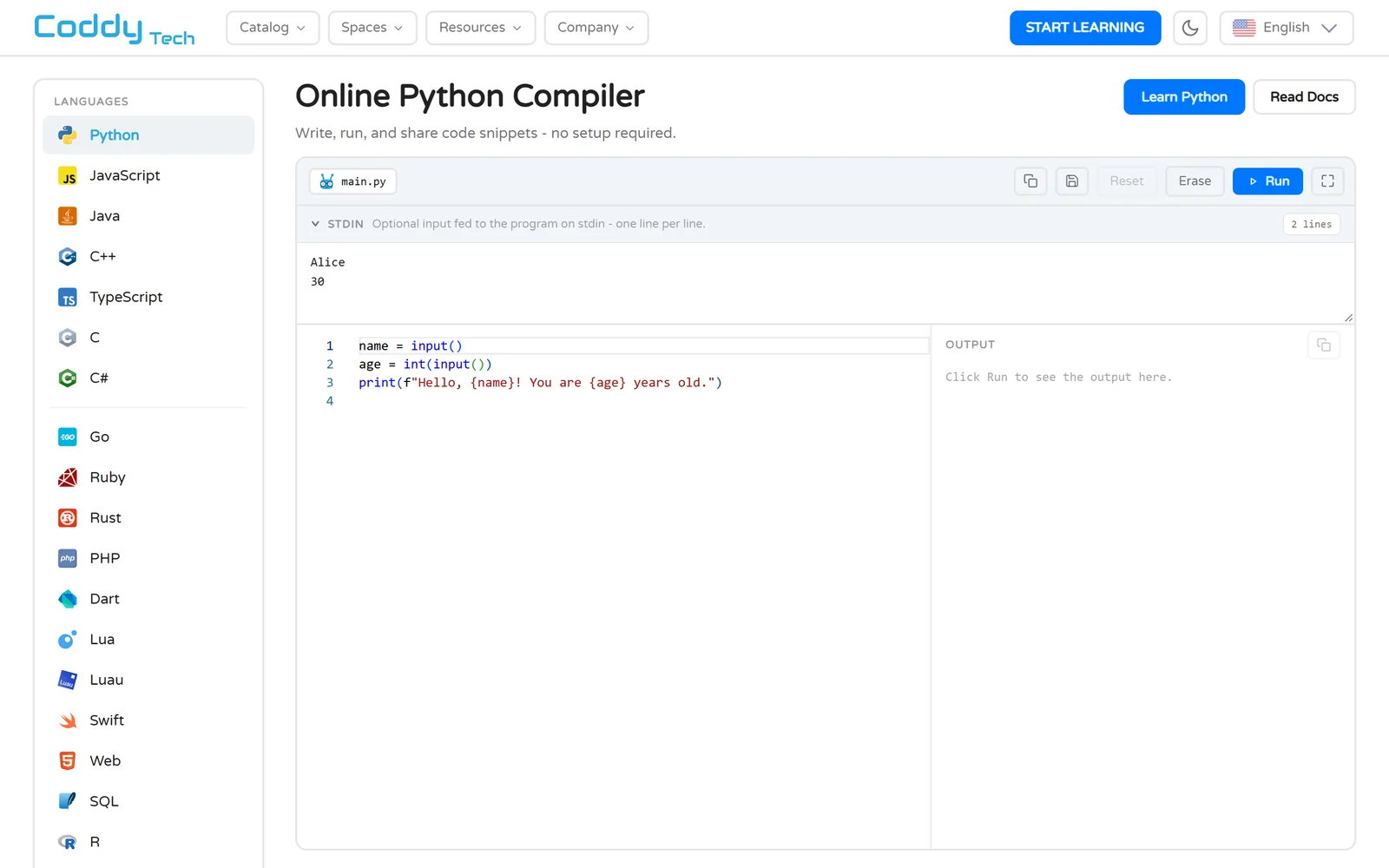Erase the editor contents

(x=1195, y=181)
